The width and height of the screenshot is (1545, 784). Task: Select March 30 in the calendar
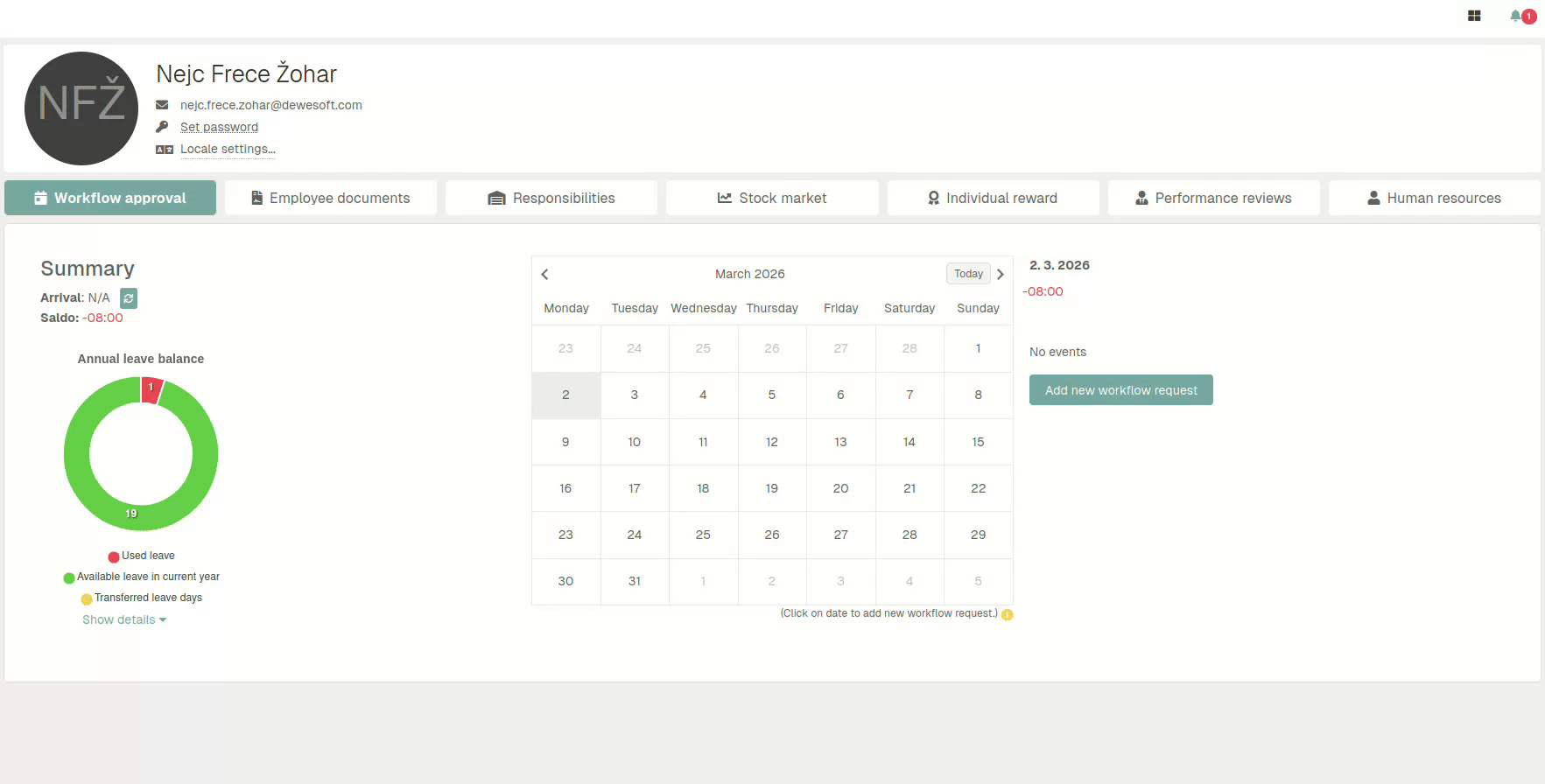(x=565, y=581)
